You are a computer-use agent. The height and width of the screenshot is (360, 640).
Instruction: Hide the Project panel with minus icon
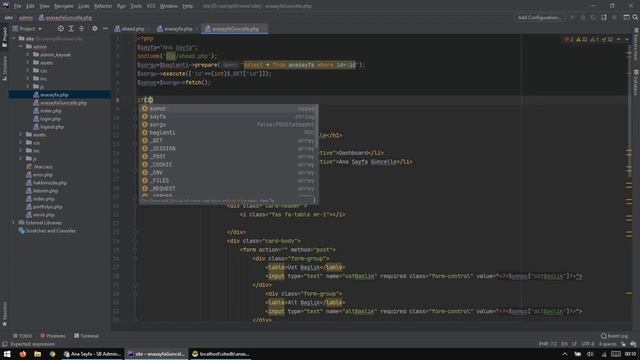tap(105, 29)
